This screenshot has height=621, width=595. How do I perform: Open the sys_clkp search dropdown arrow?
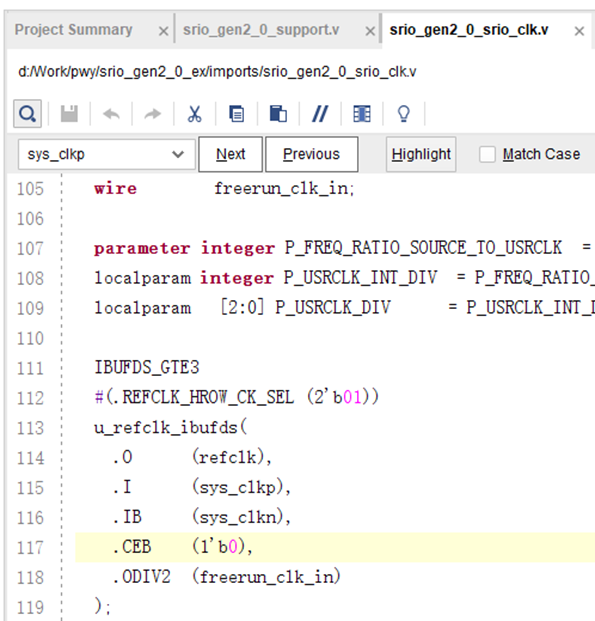pyautogui.click(x=178, y=154)
